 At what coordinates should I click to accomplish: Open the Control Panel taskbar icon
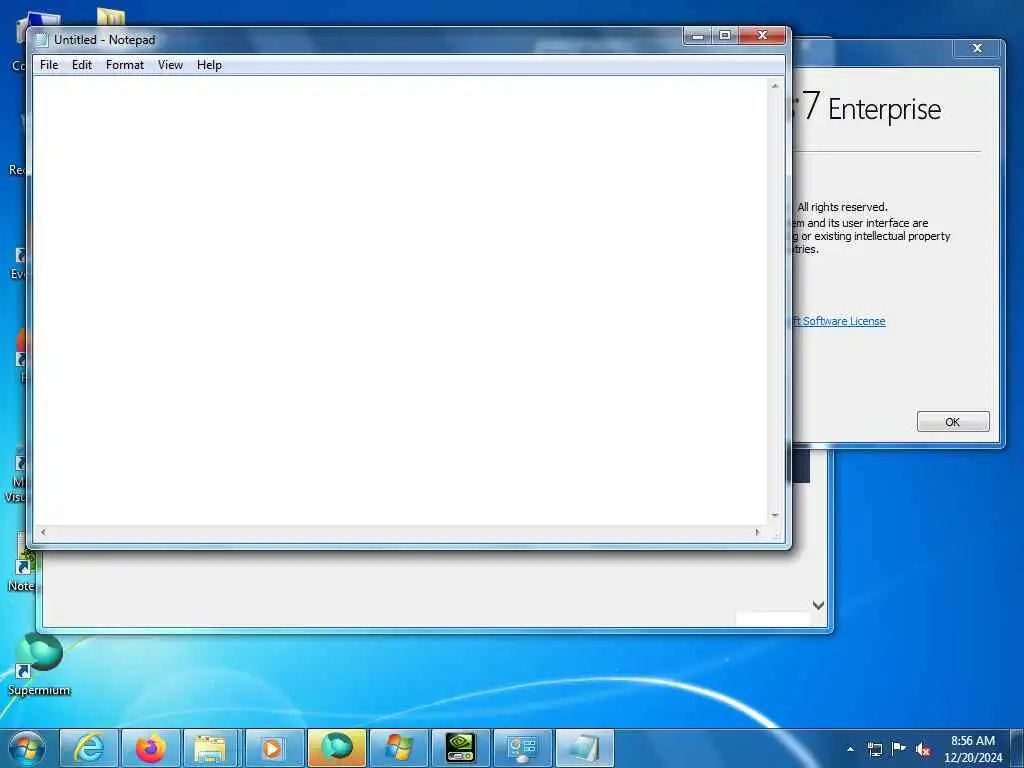pos(522,748)
